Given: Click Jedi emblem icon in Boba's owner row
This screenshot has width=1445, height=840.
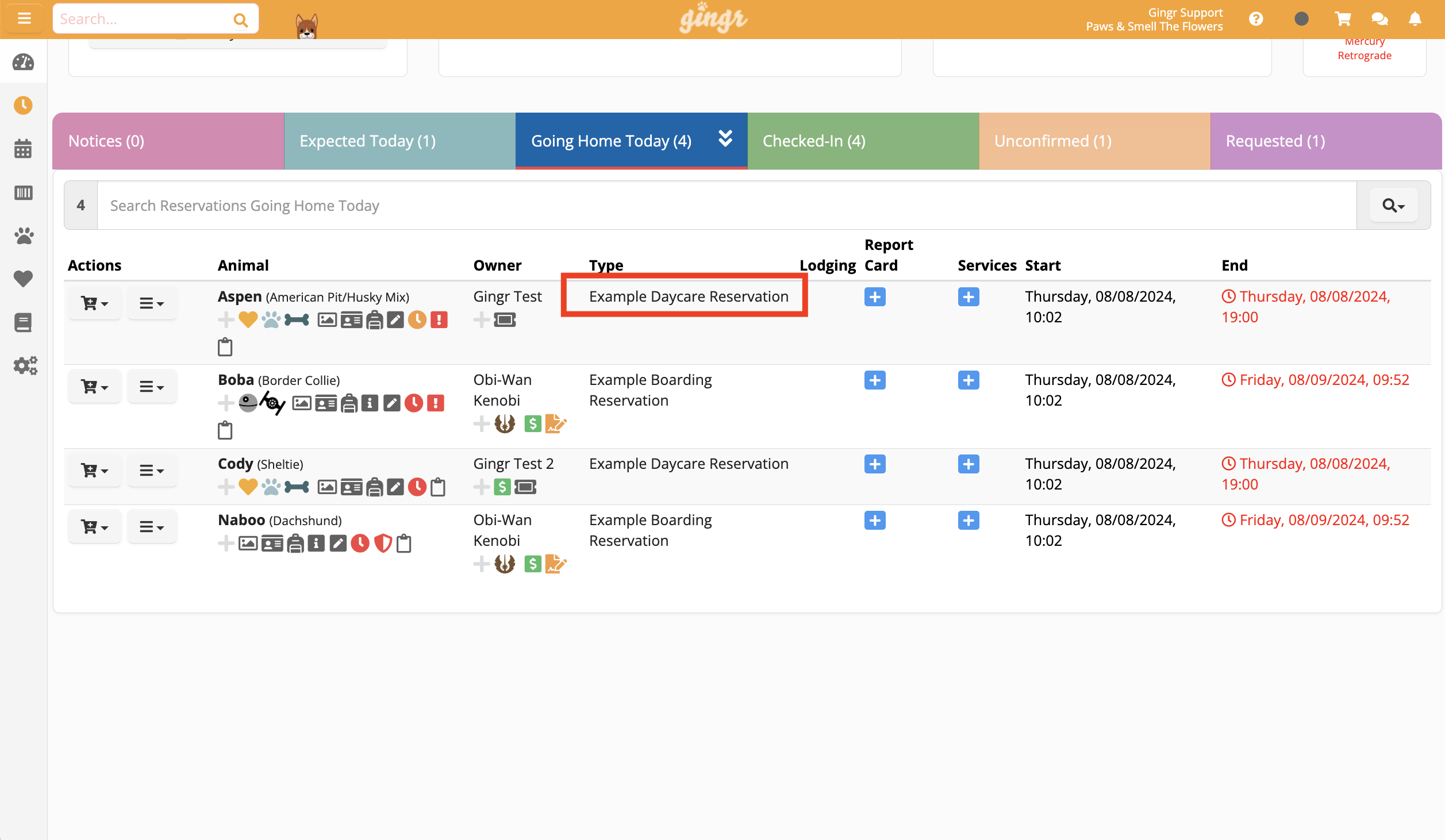Looking at the screenshot, I should pos(505,424).
